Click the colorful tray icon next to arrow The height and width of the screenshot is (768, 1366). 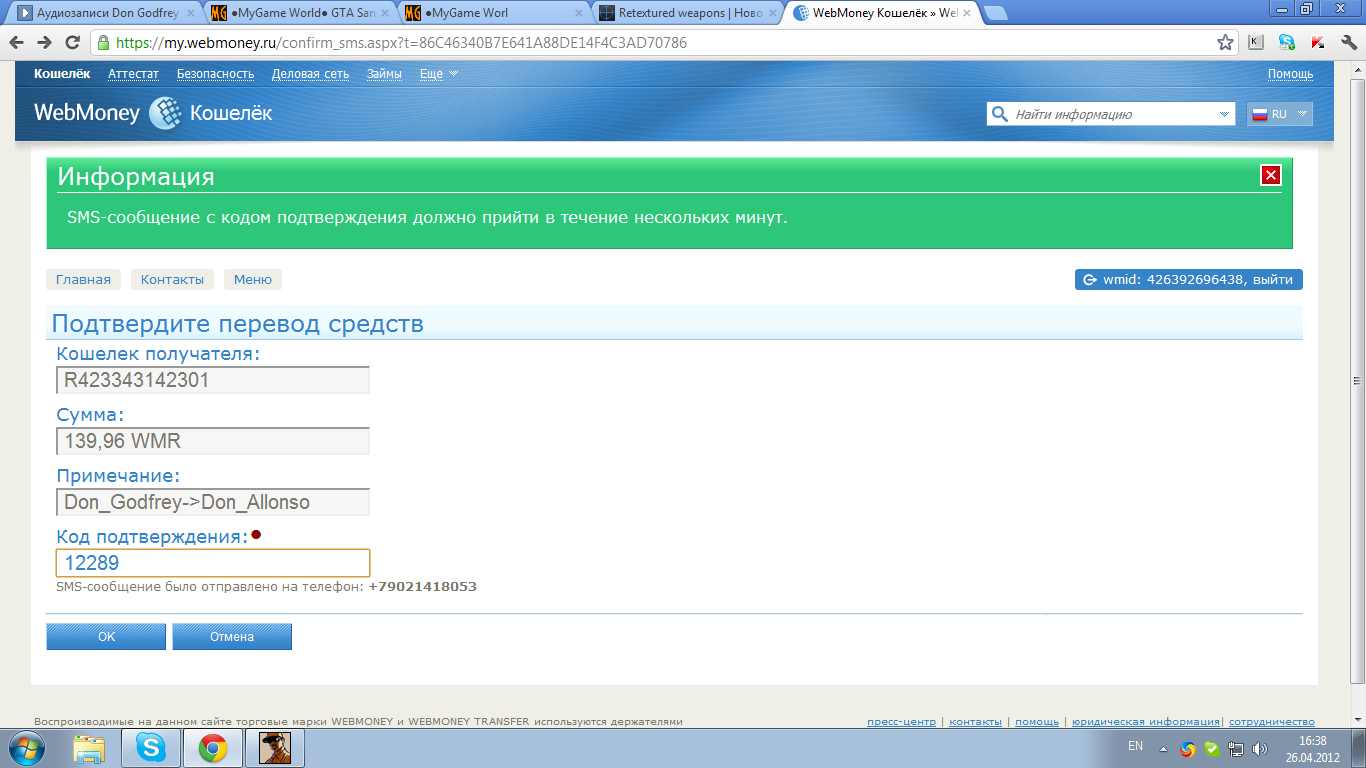click(1187, 748)
